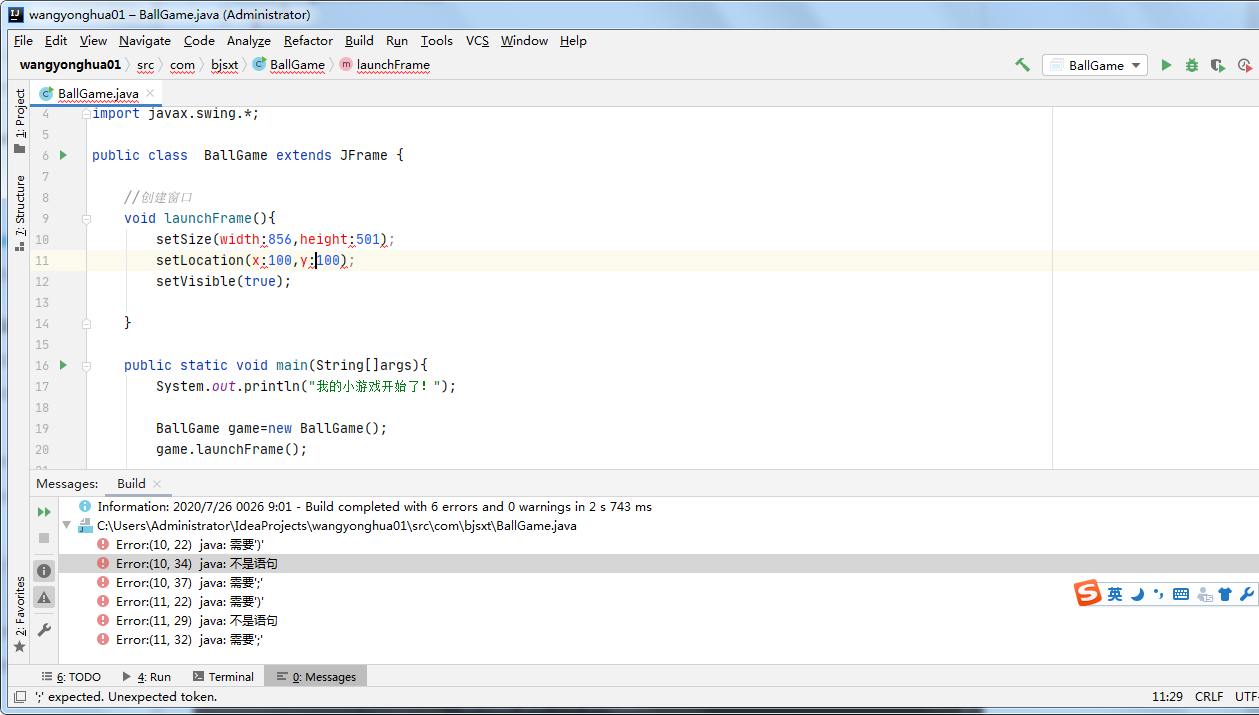This screenshot has height=715, width=1259.
Task: Open the File menu
Action: point(24,41)
